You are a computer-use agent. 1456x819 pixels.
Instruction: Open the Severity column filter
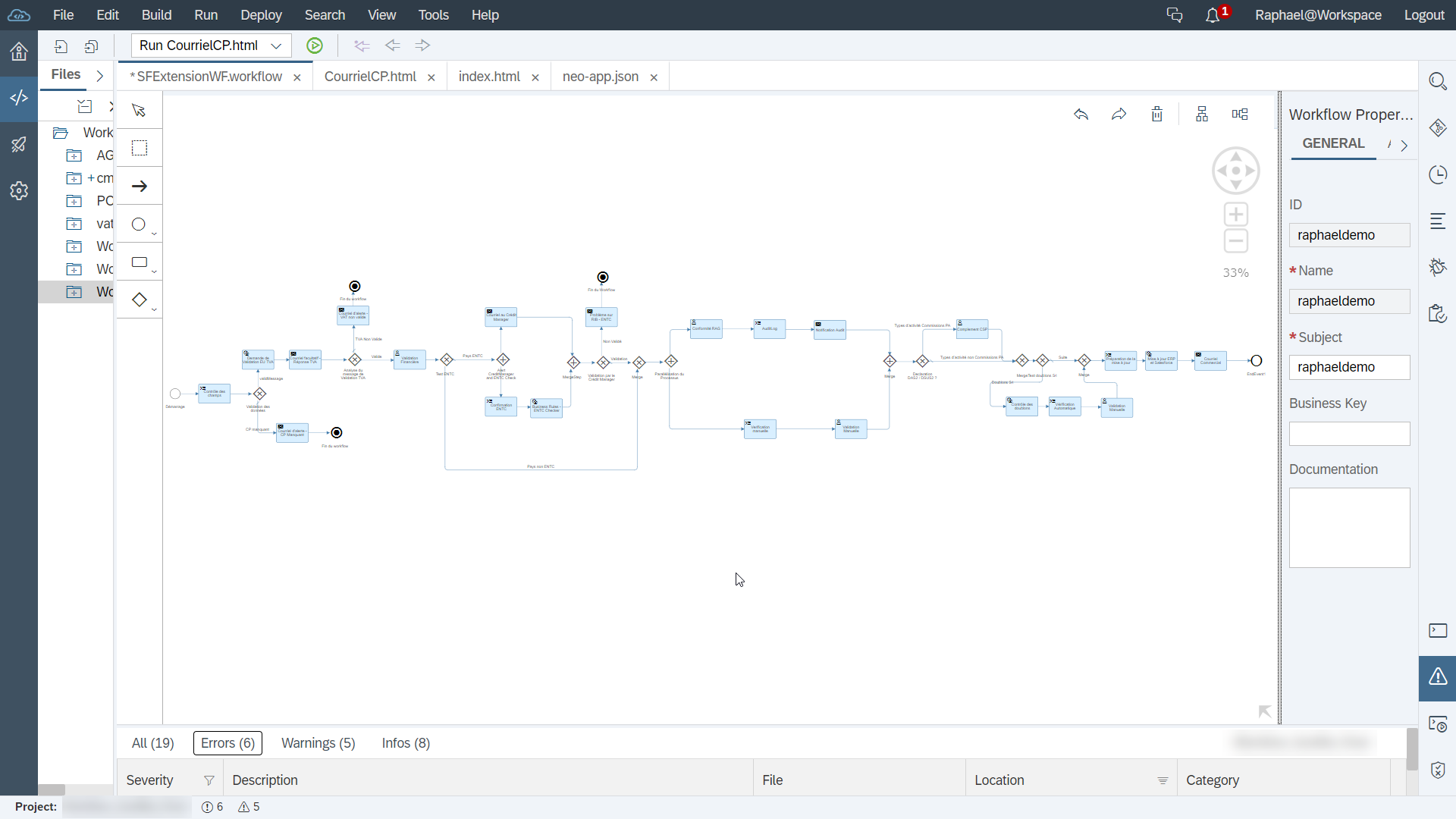209,780
